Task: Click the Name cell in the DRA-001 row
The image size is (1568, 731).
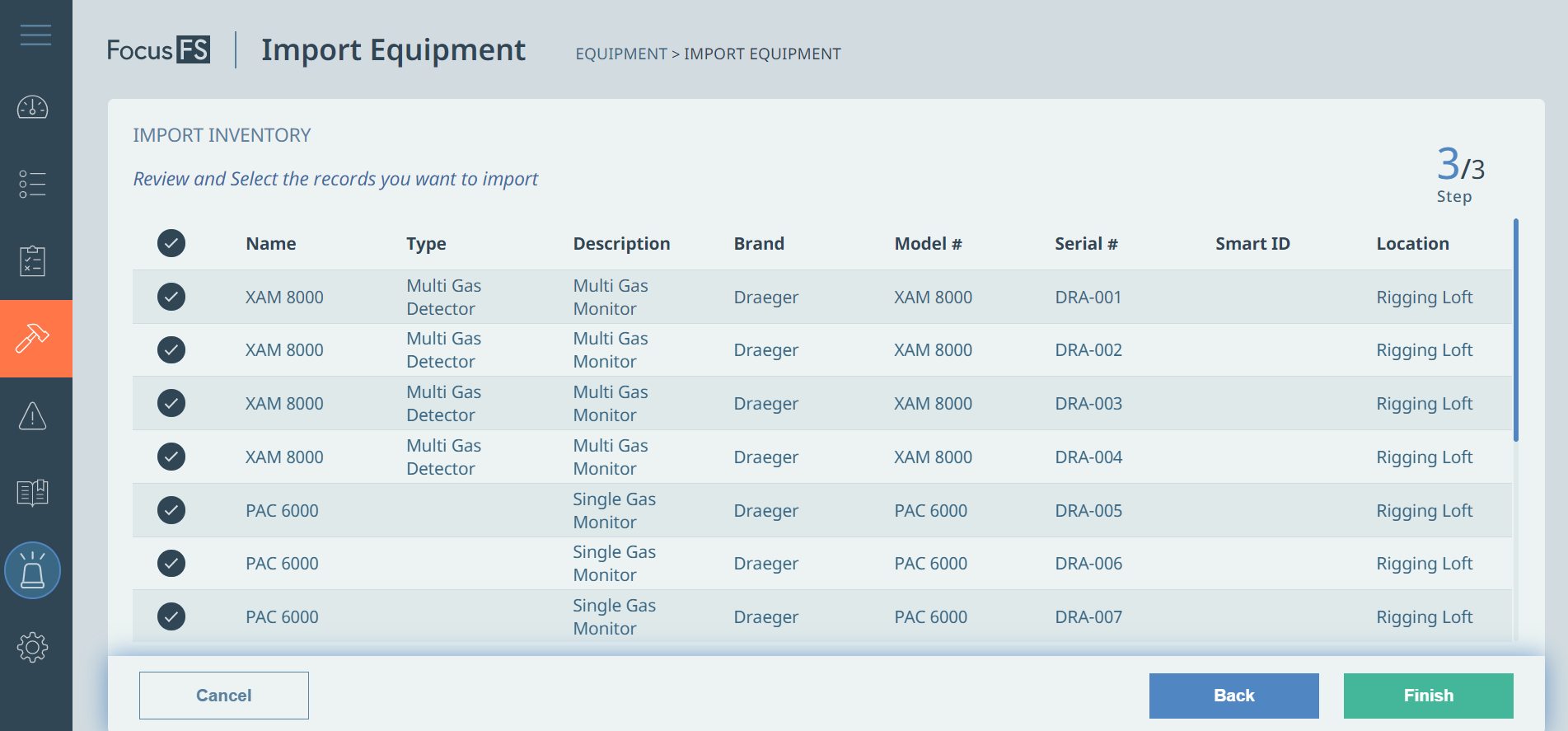Action: pos(284,298)
